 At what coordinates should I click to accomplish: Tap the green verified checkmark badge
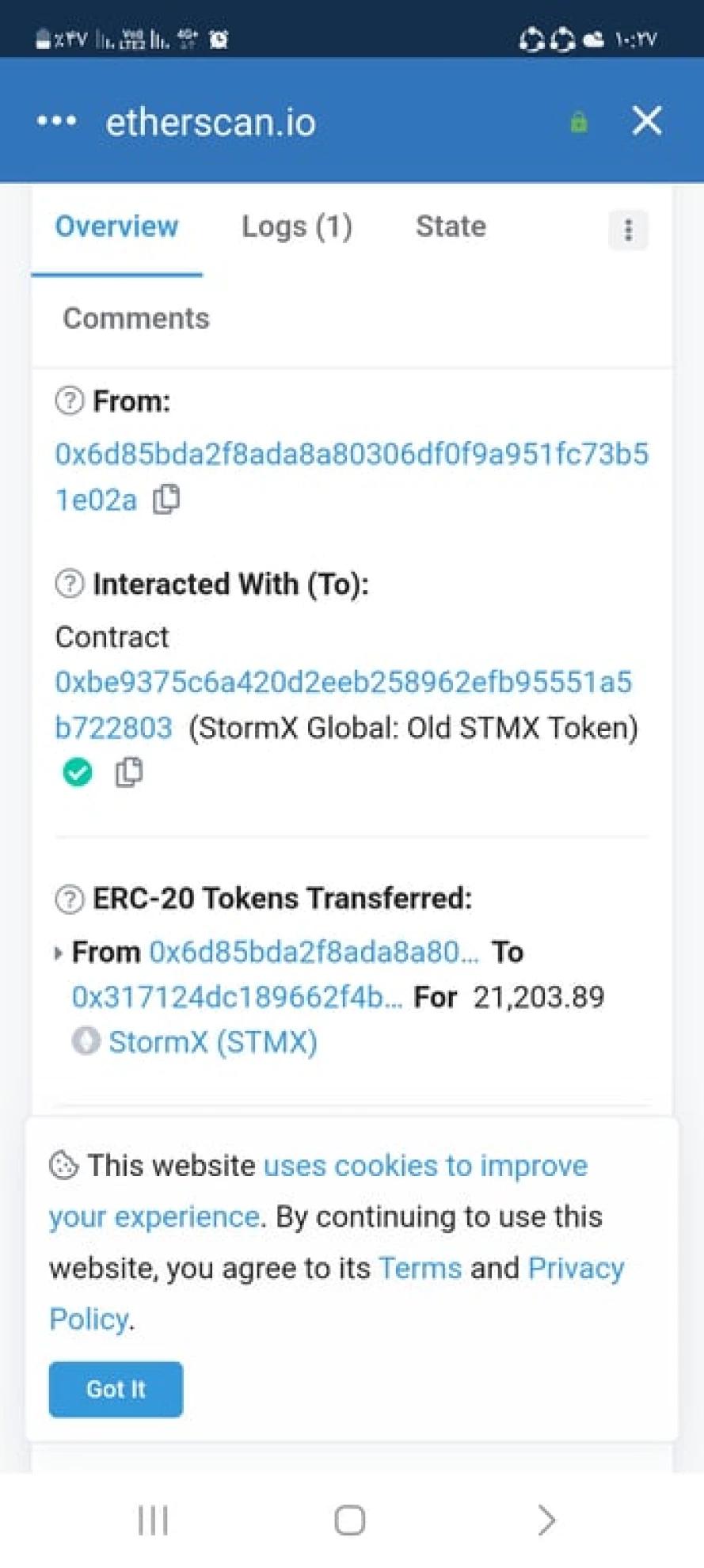click(x=78, y=772)
